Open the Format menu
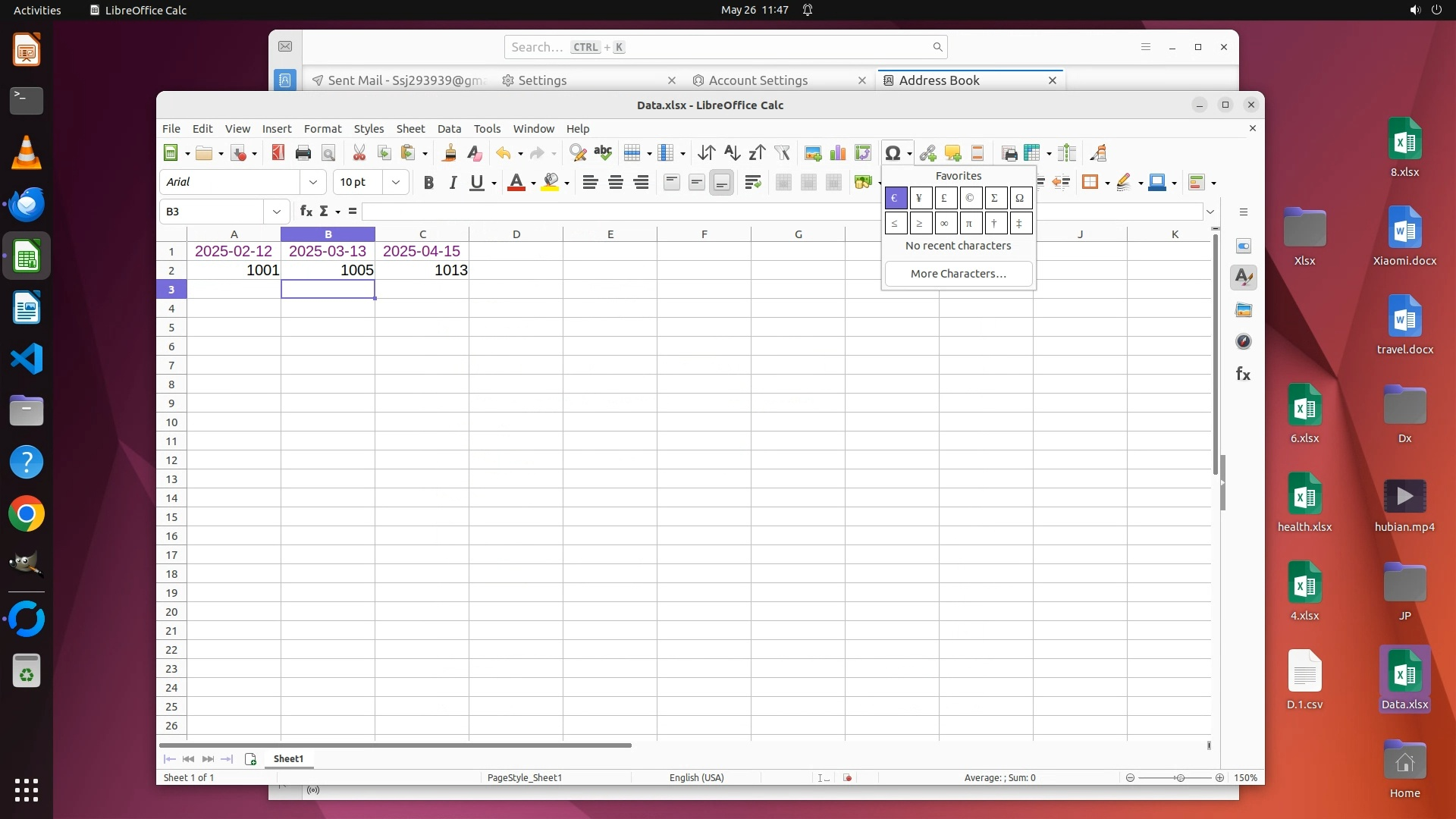The width and height of the screenshot is (1456, 819). pos(322,129)
